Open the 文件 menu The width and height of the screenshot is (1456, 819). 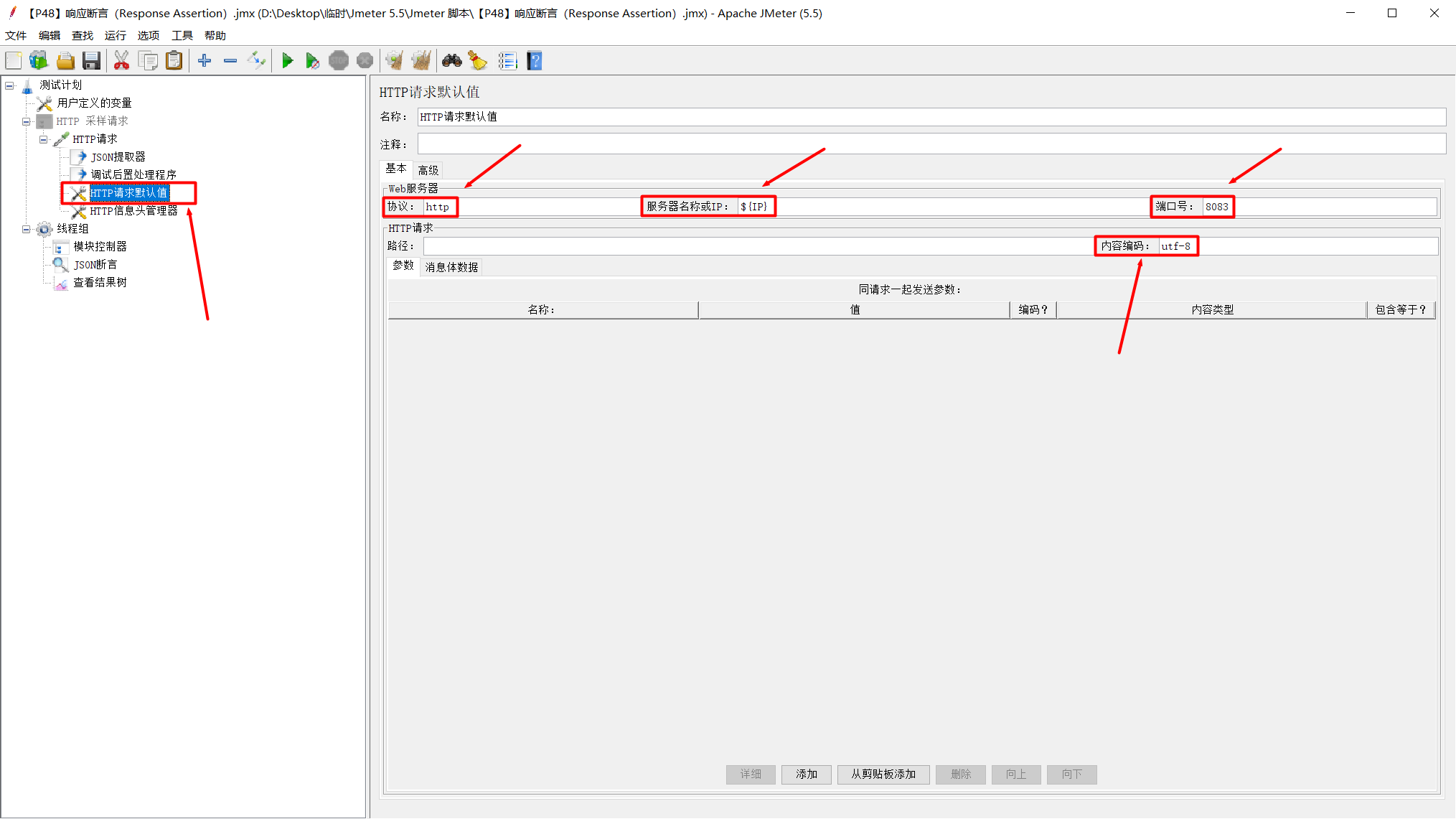pos(16,36)
